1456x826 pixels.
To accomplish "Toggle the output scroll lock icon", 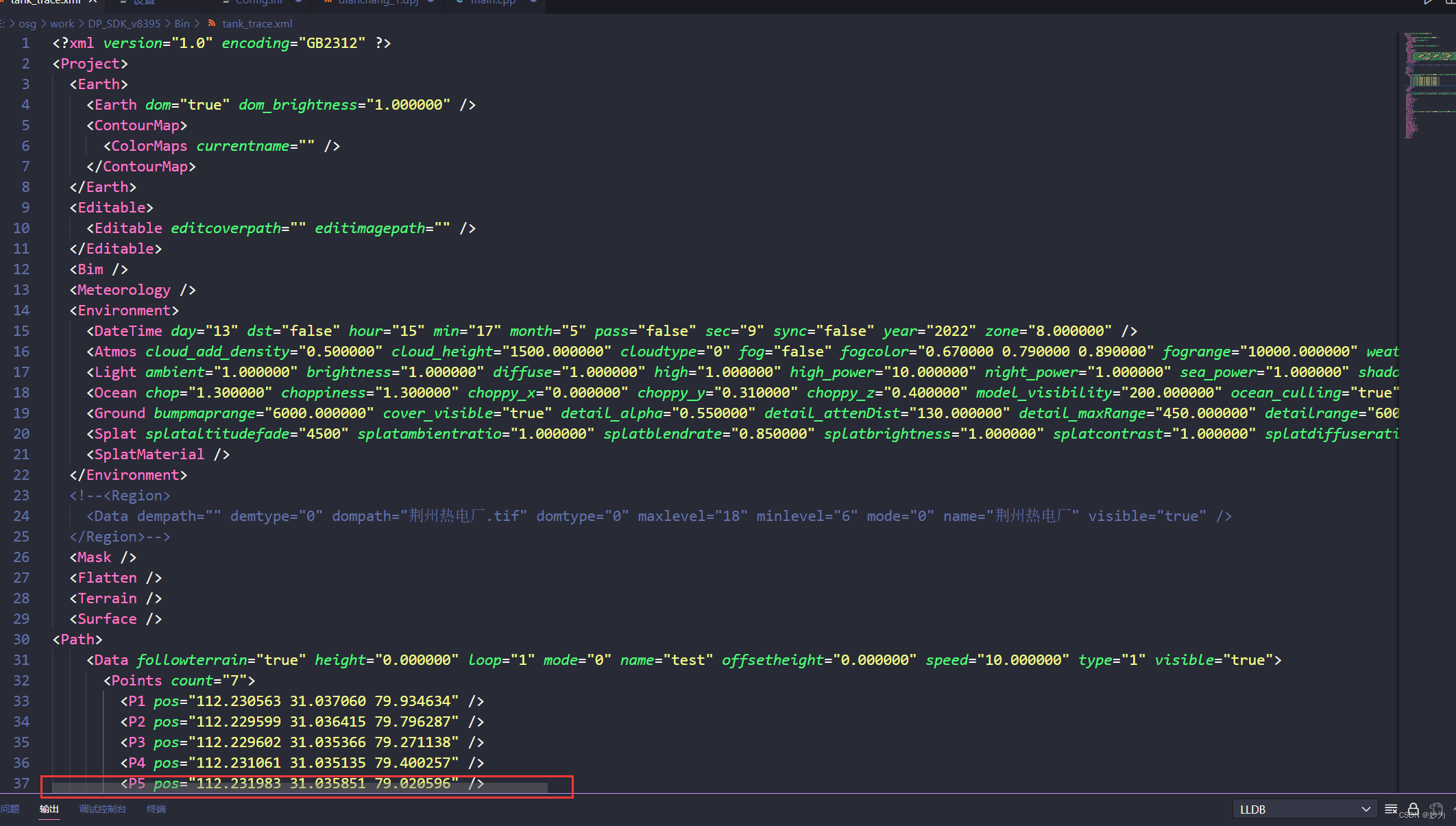I will pyautogui.click(x=1413, y=809).
